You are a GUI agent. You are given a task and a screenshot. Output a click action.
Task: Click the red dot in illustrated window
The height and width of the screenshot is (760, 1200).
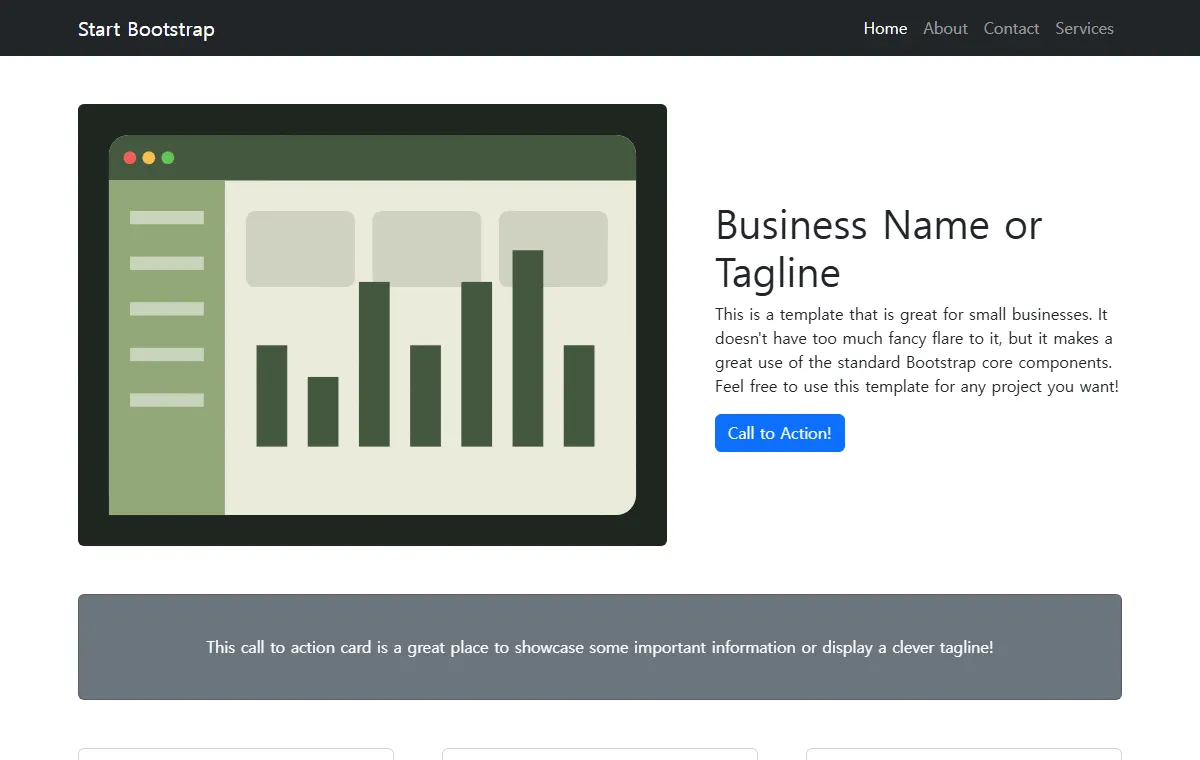click(x=130, y=158)
